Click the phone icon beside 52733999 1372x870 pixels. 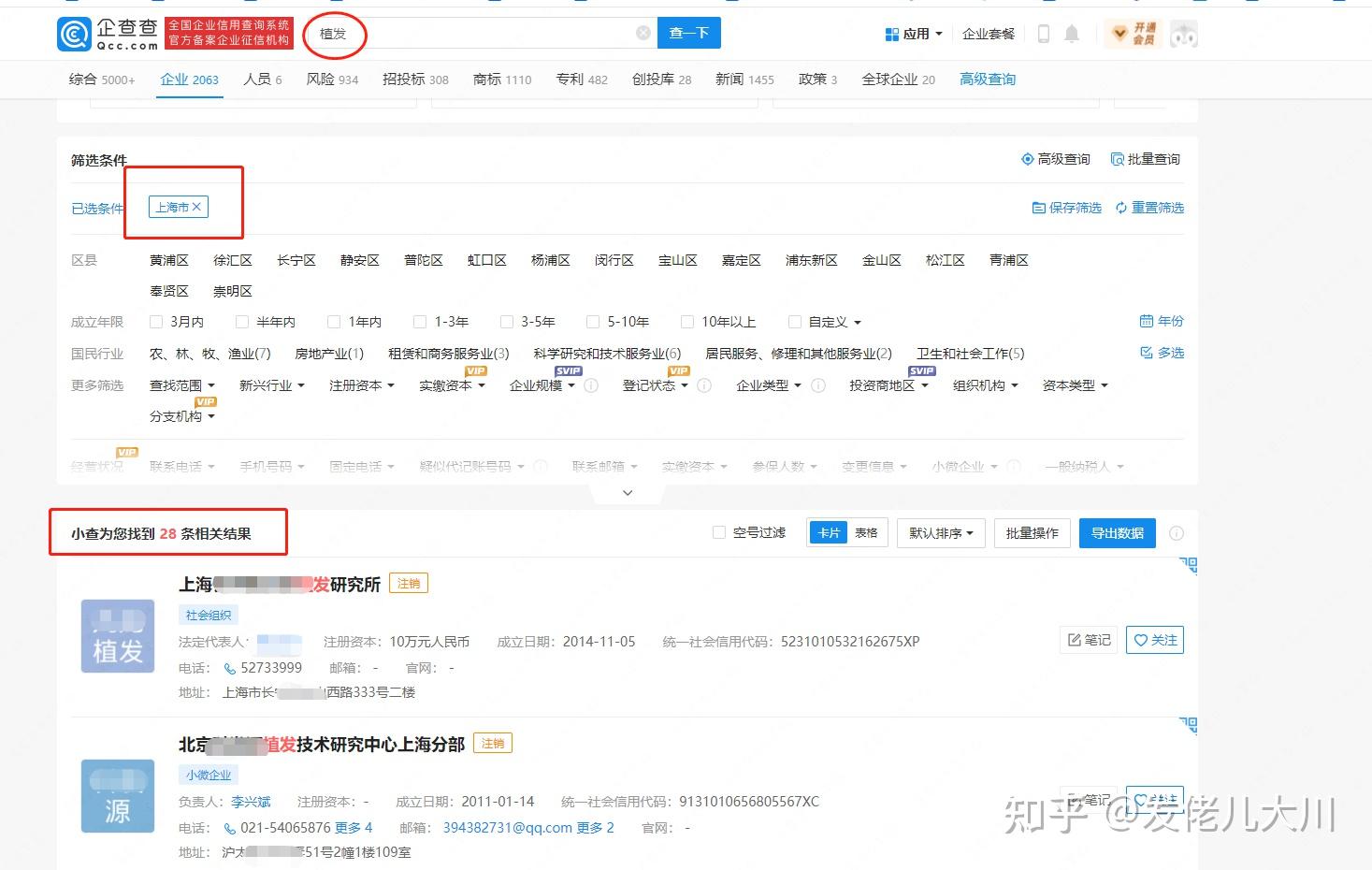[x=230, y=668]
